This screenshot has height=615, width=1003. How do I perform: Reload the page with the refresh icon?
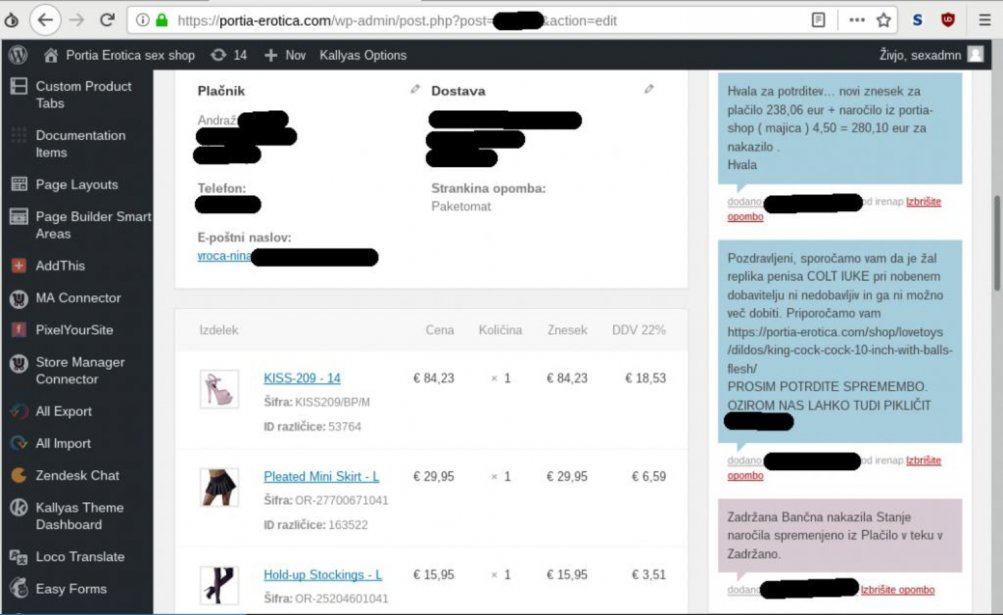[107, 20]
